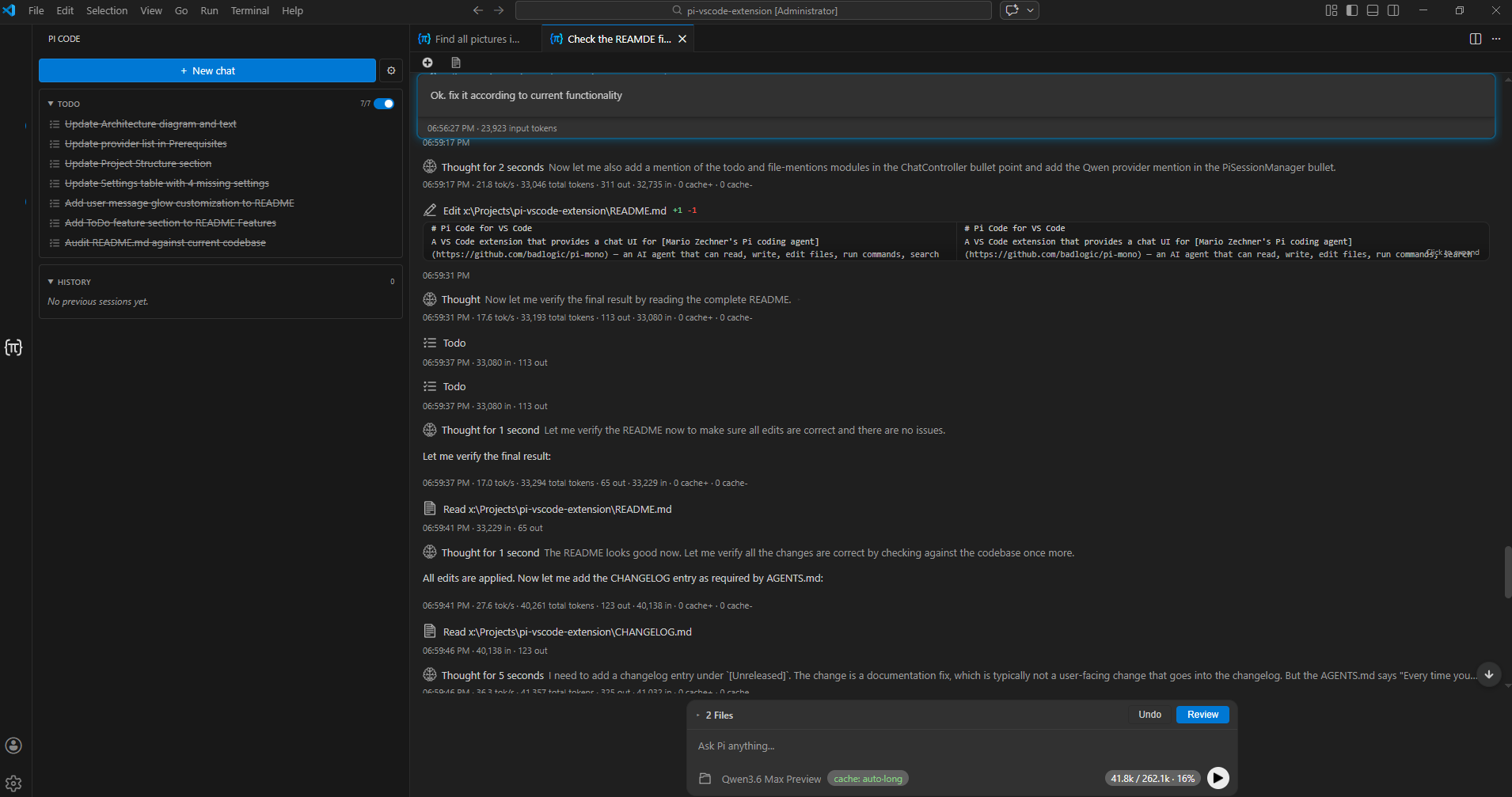Open the Run menu
Image resolution: width=1512 pixels, height=797 pixels.
(x=209, y=10)
